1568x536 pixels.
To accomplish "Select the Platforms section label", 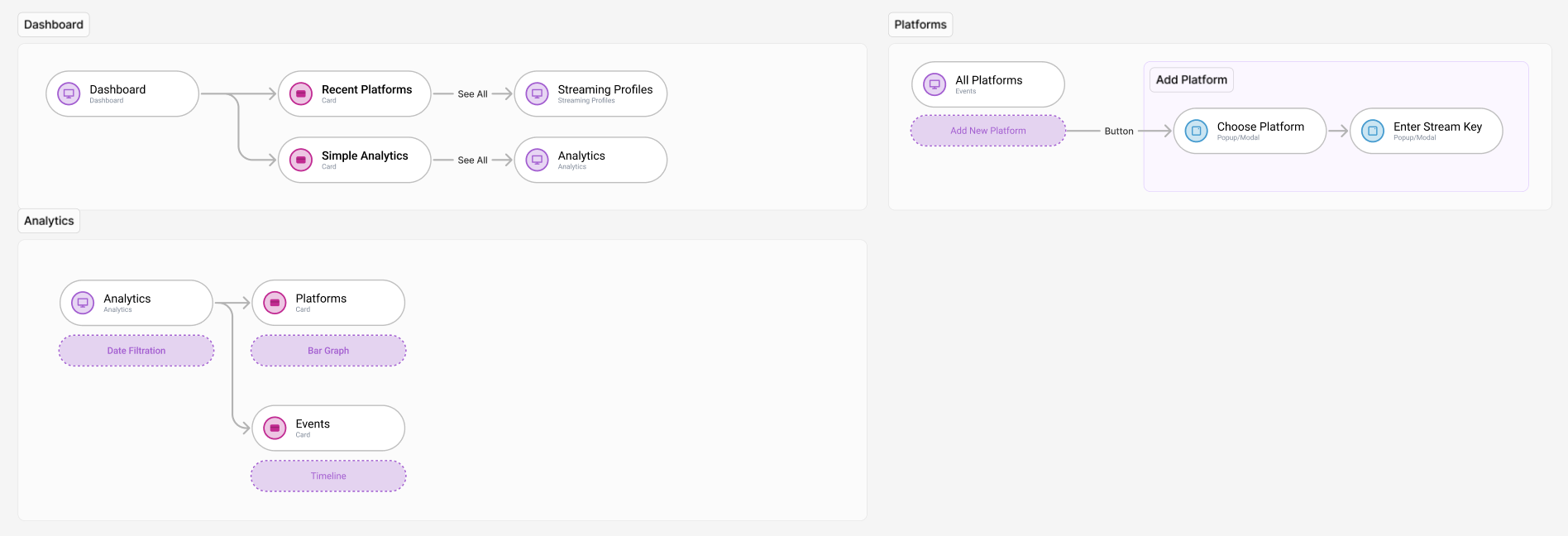I will pyautogui.click(x=920, y=25).
